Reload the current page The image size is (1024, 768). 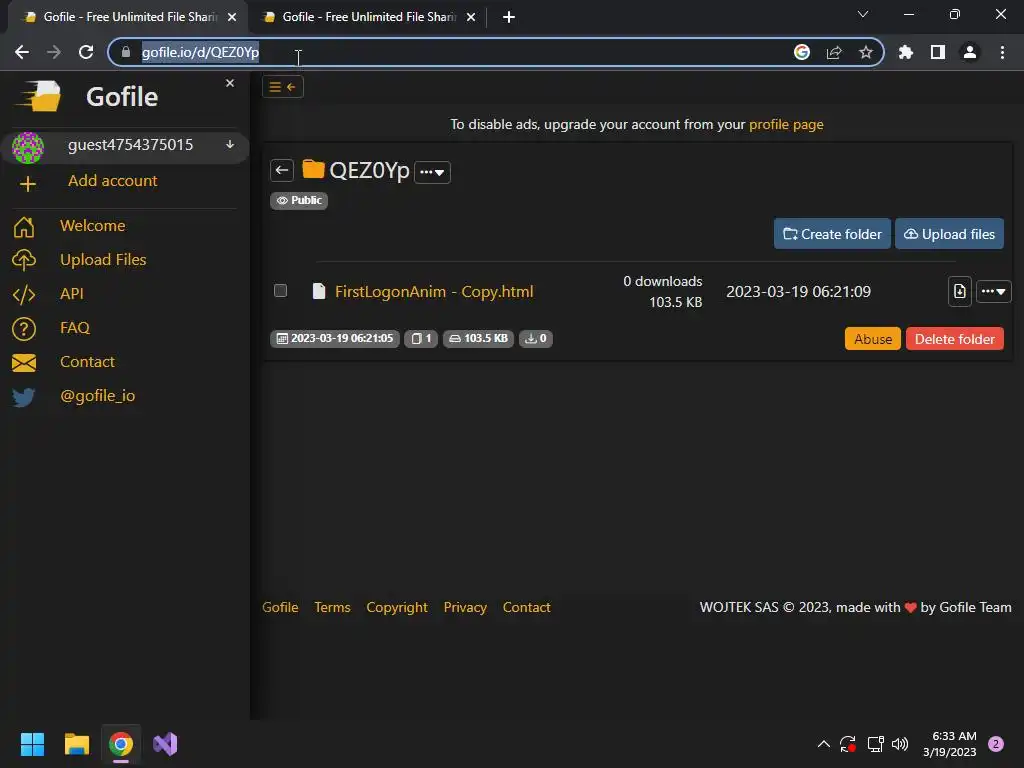(86, 52)
